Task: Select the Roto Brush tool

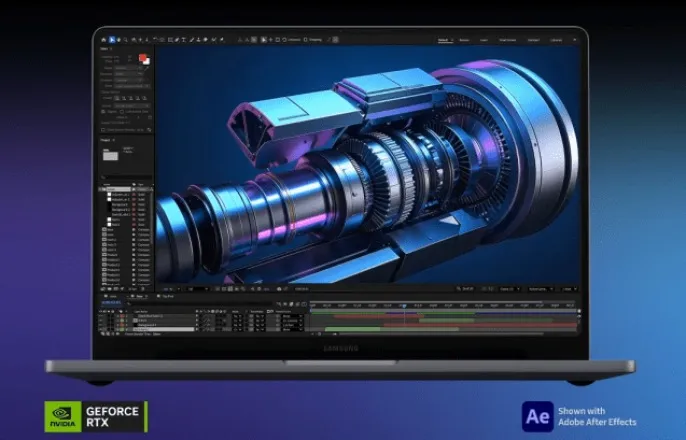Action: [214, 40]
